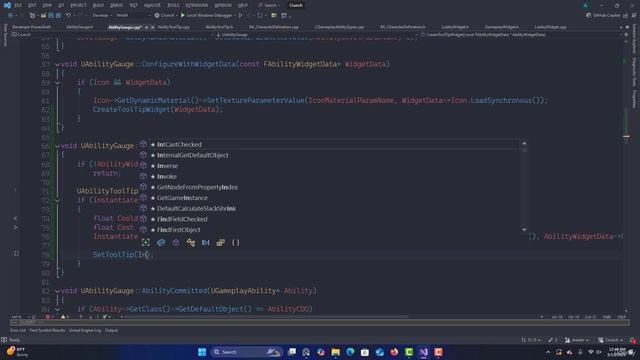Open the Git menu
640x360 pixels.
[x=61, y=5]
